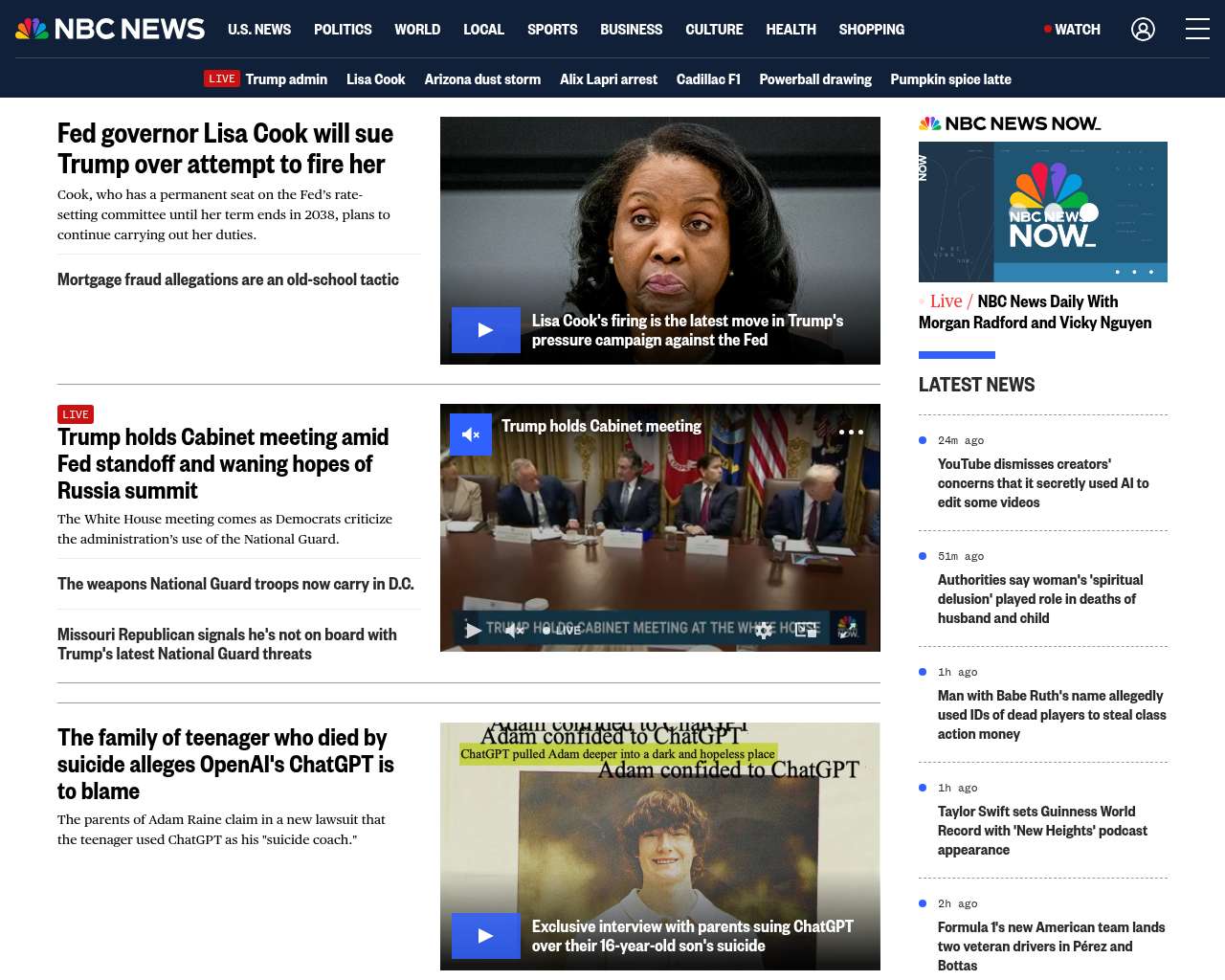1225x980 pixels.
Task: Select '24m ago' timestamp text
Action: coord(961,440)
